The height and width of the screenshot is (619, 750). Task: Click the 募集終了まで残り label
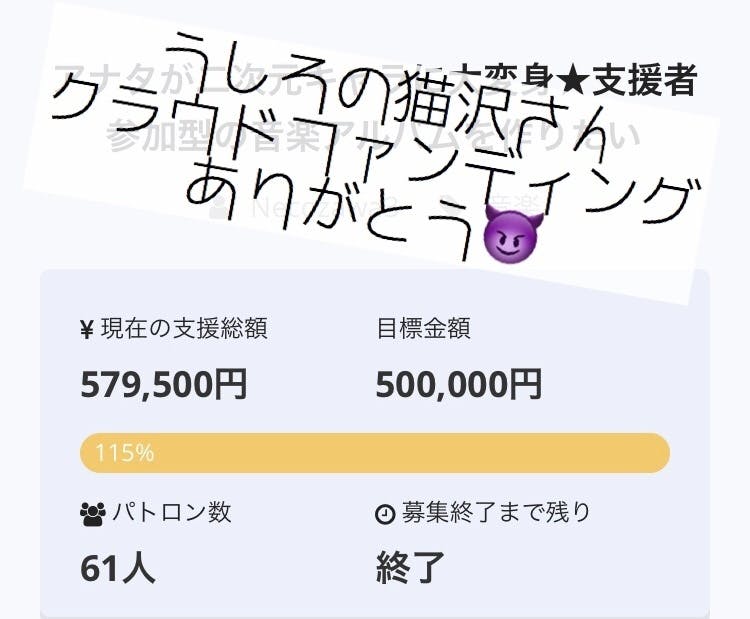[x=496, y=513]
